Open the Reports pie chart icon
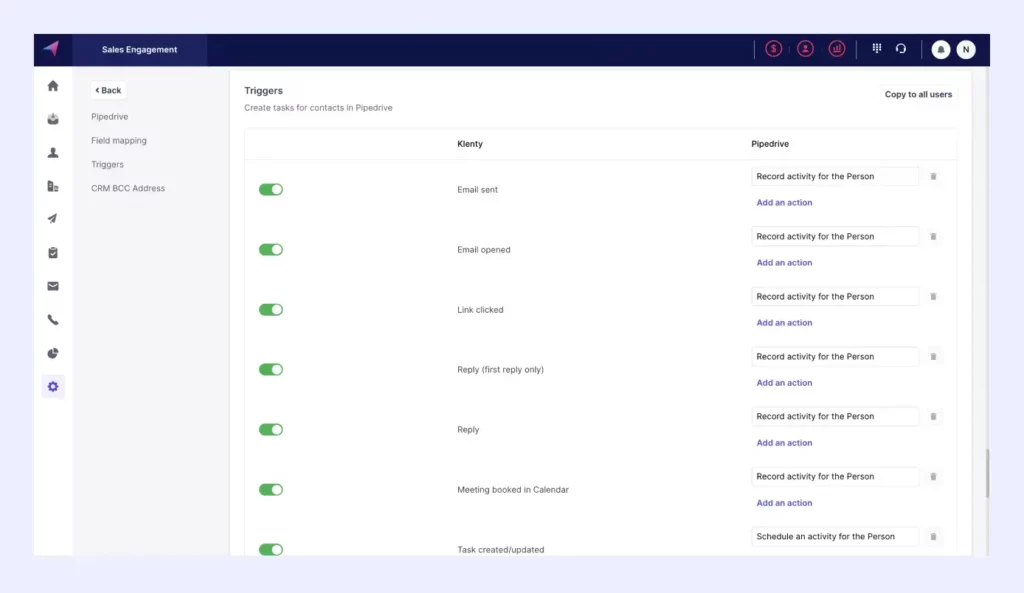Screen dimensions: 1024x593 (53, 353)
